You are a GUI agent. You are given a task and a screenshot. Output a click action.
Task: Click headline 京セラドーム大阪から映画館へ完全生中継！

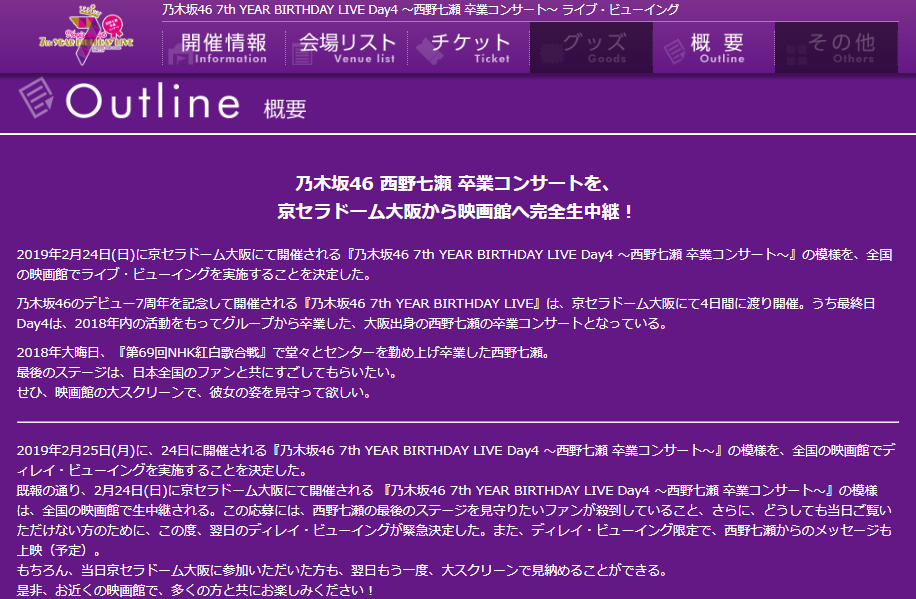(456, 212)
